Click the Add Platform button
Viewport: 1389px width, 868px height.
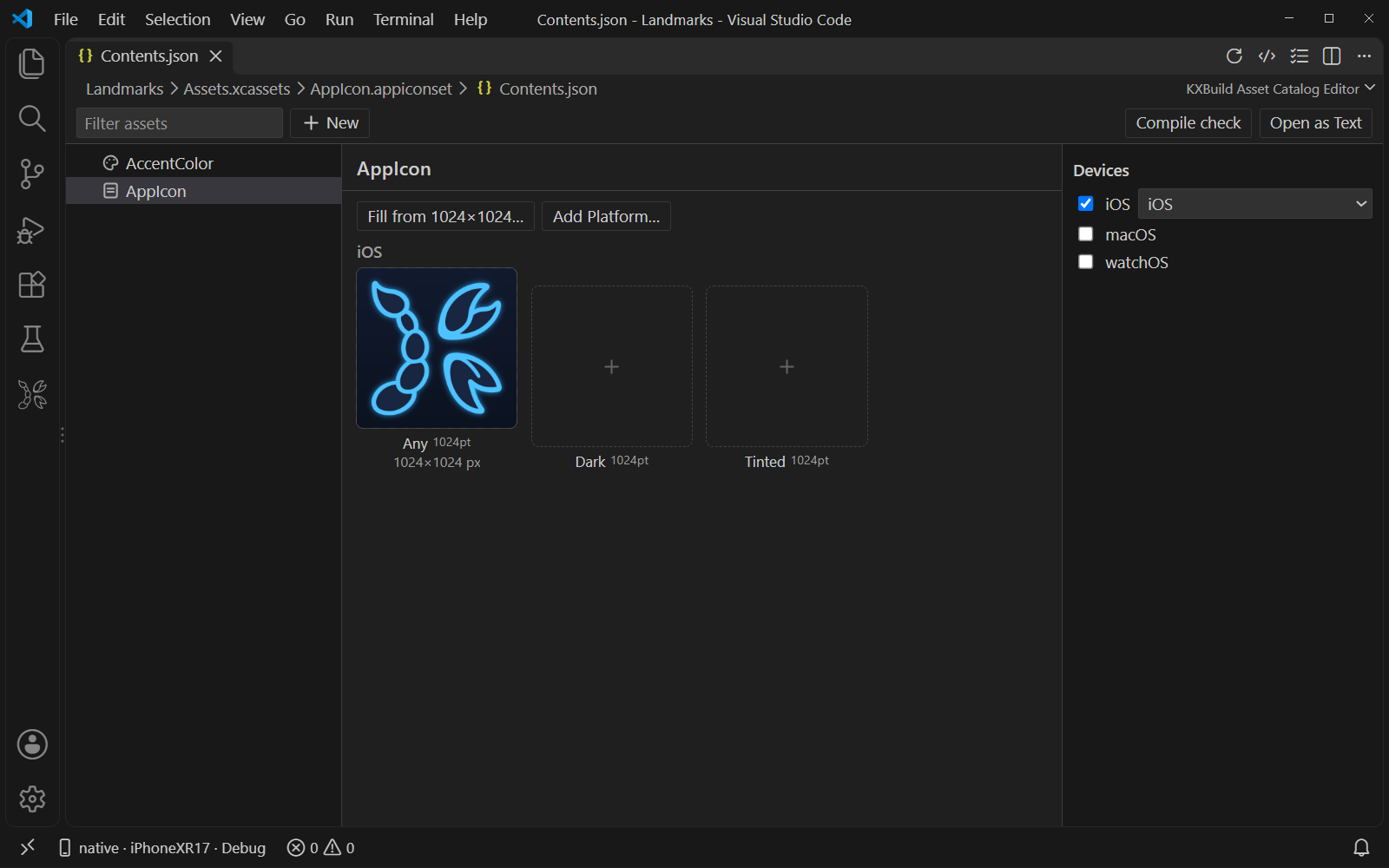606,216
